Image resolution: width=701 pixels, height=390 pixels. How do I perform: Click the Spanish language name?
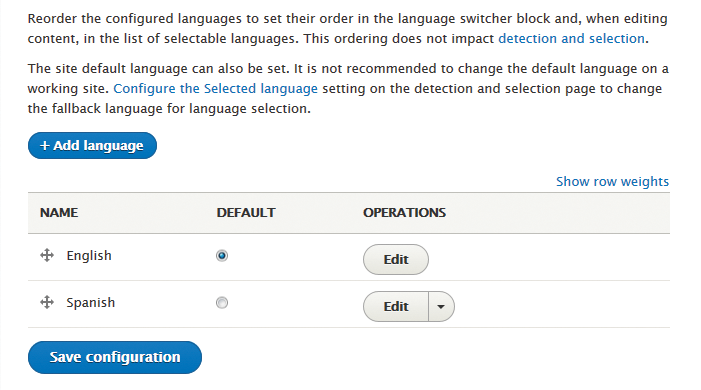91,303
